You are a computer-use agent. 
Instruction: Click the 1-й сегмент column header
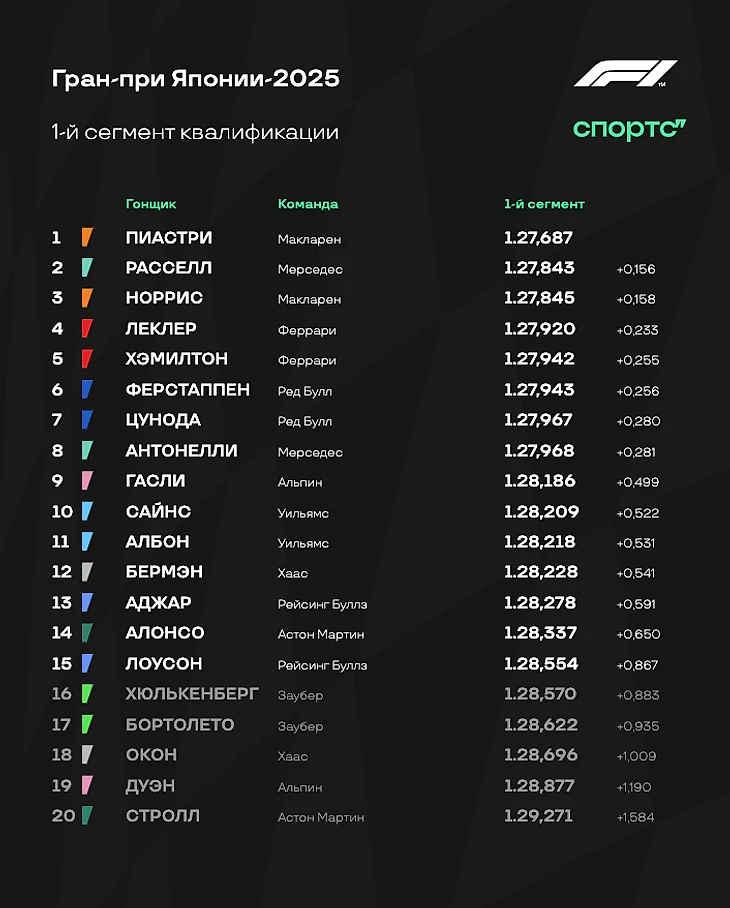(544, 204)
